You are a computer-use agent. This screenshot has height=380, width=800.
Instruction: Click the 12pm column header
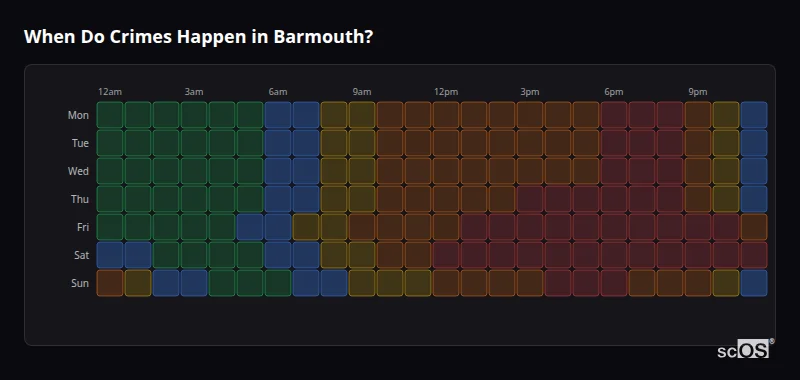446,92
